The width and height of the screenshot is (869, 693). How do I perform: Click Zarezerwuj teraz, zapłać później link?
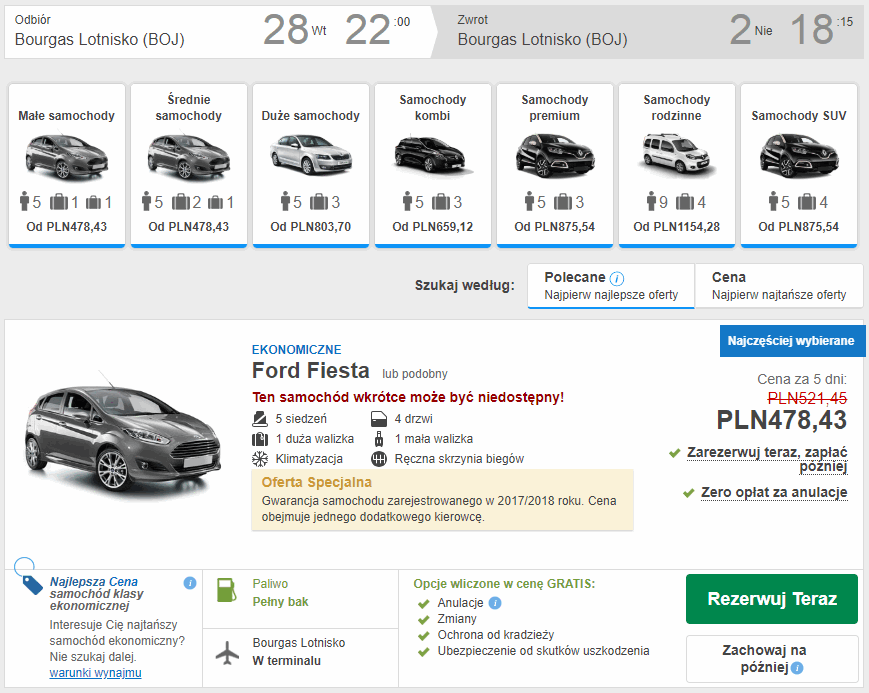[x=767, y=460]
